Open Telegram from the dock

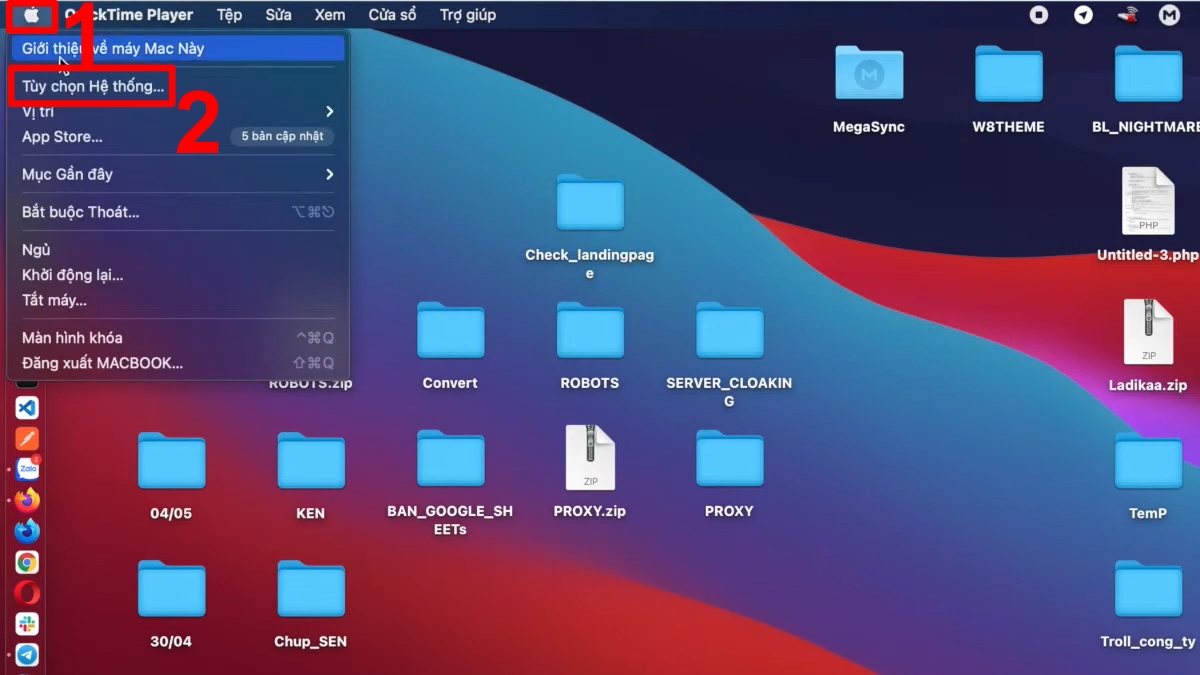tap(27, 655)
